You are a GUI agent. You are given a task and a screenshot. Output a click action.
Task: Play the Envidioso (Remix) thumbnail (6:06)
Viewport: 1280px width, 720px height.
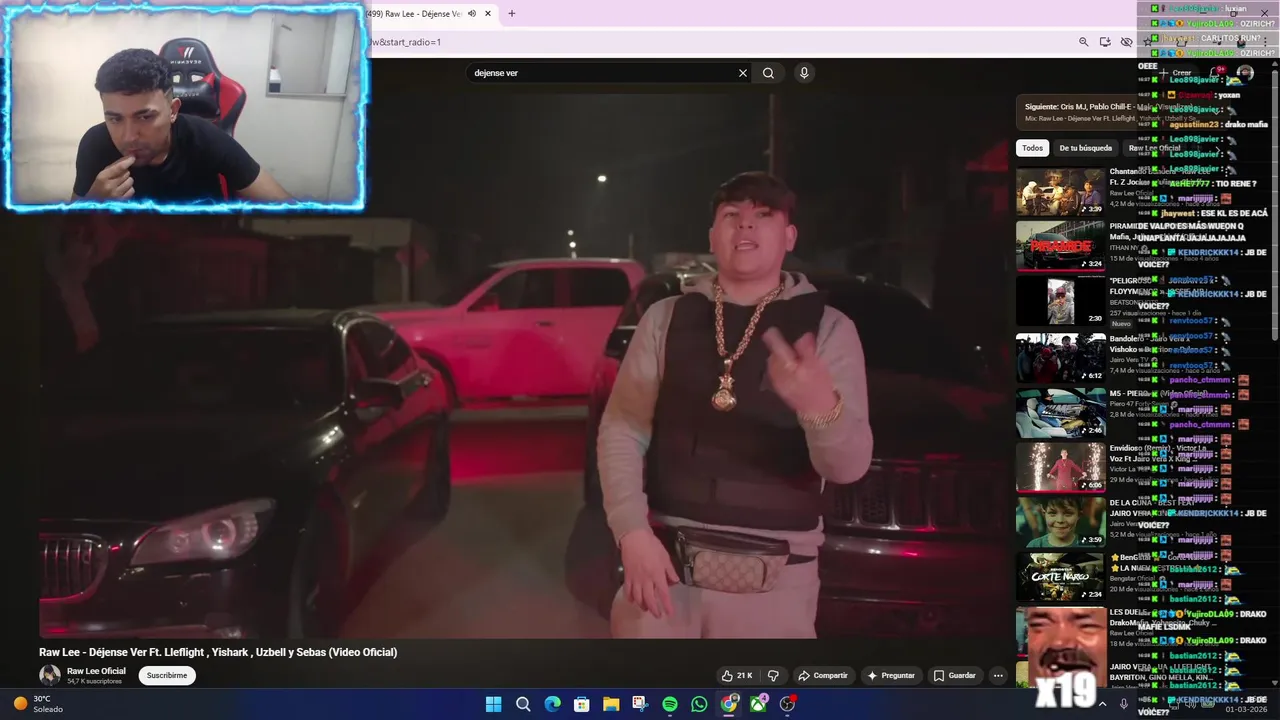1060,467
